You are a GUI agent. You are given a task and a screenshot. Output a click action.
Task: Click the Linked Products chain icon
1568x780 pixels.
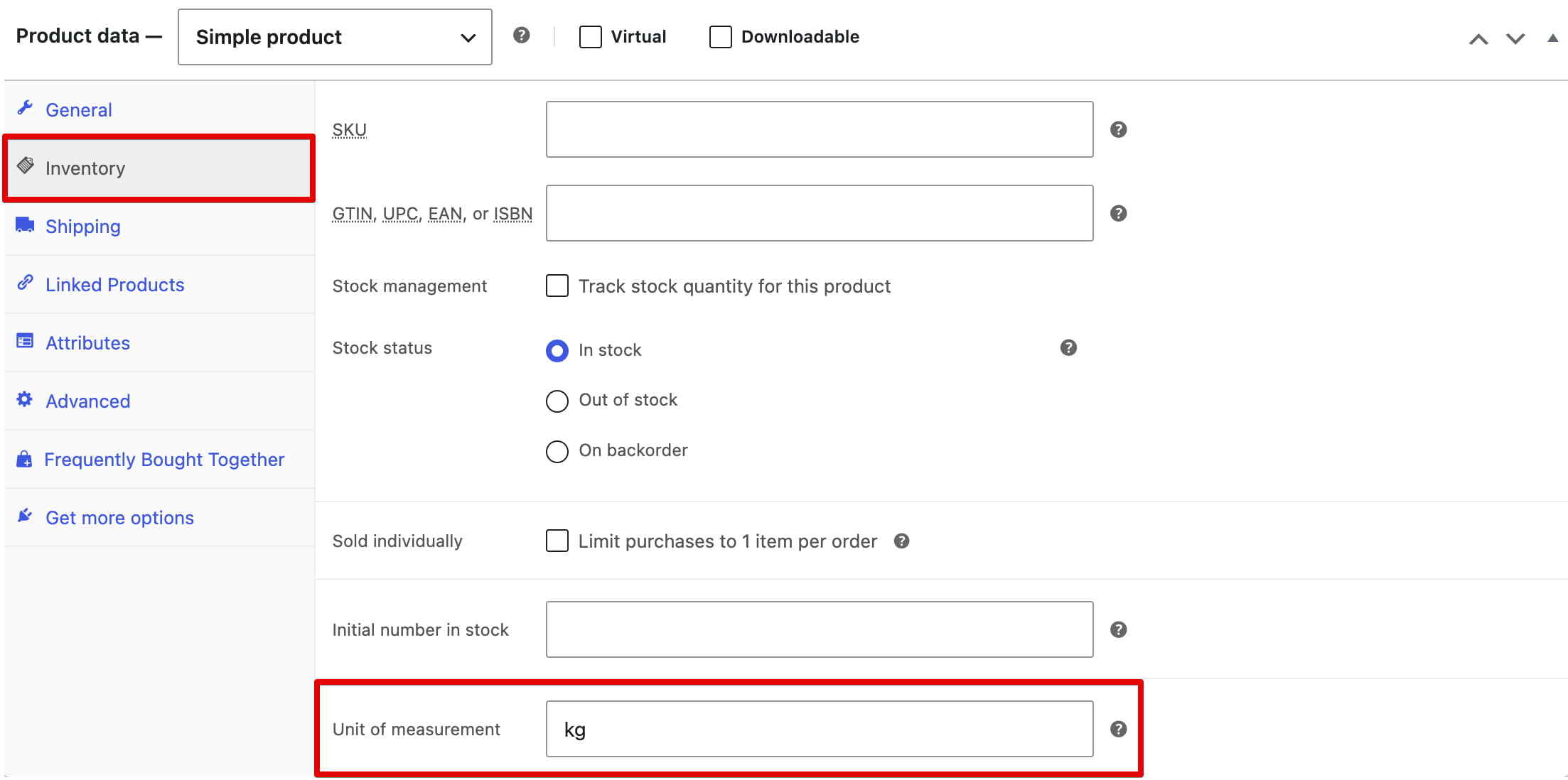(x=26, y=283)
